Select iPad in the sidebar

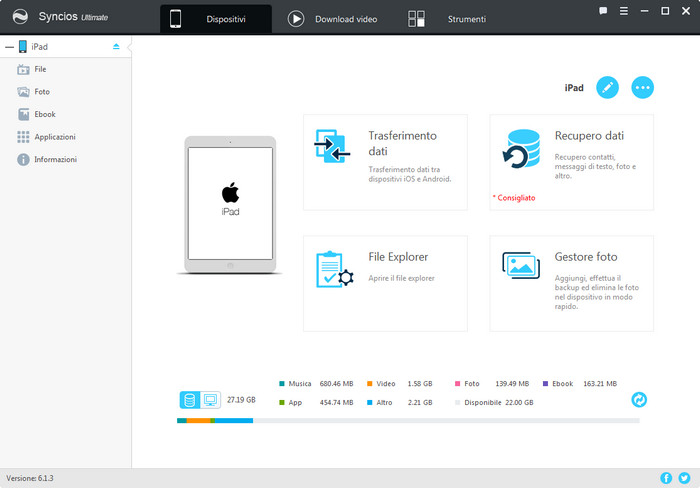point(66,46)
